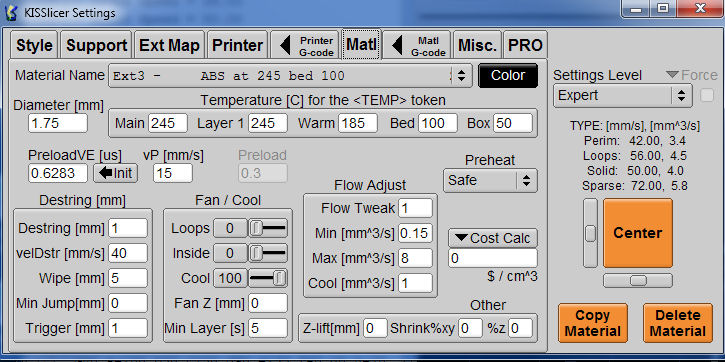Click the Min Layer seconds field
Screen dimensions: 725x362
tap(268, 328)
